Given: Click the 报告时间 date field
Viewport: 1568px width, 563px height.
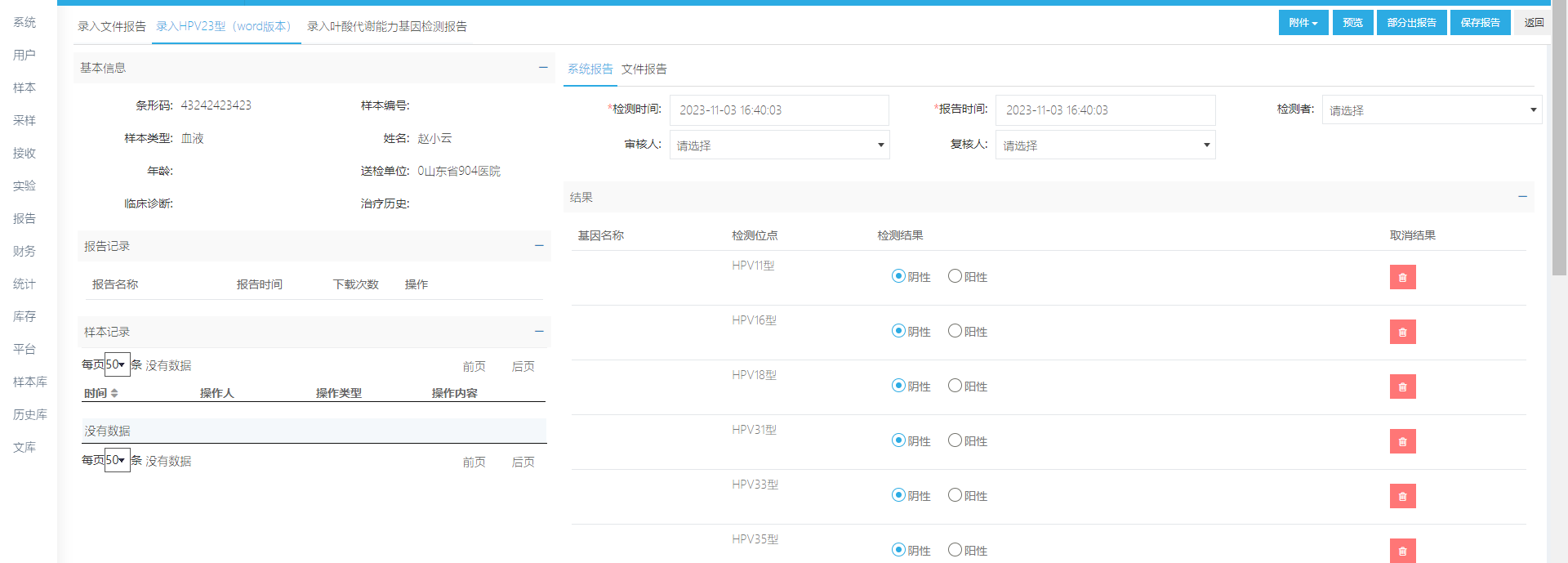Looking at the screenshot, I should click(1105, 110).
